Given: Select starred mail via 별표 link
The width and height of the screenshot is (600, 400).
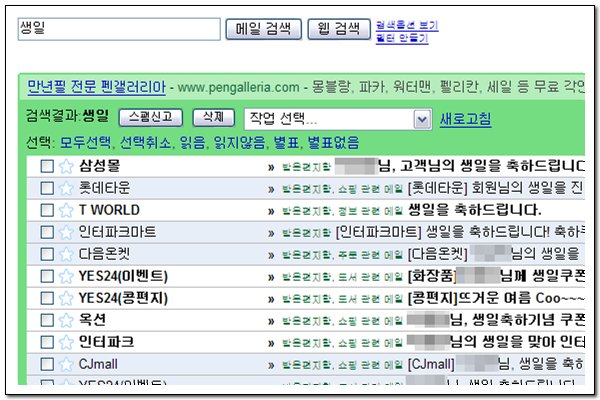Looking at the screenshot, I should (x=286, y=143).
